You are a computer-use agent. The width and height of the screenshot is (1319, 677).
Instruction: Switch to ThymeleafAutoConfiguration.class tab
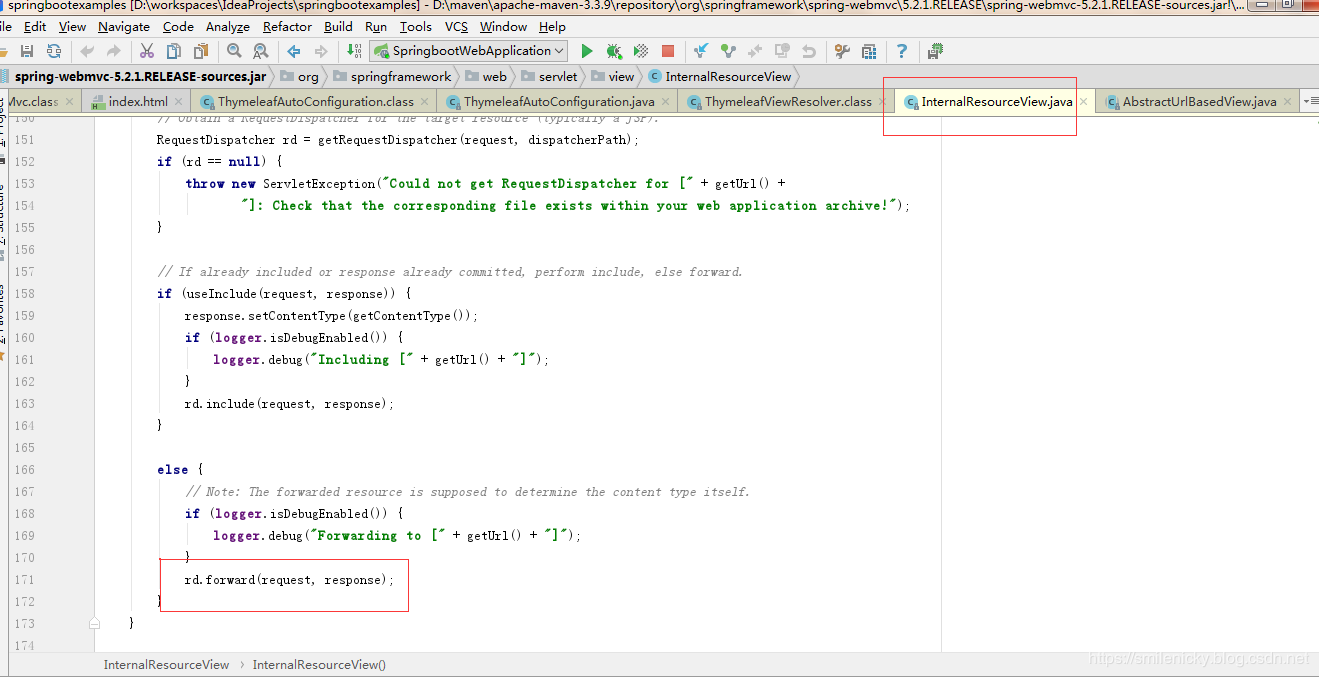[316, 102]
